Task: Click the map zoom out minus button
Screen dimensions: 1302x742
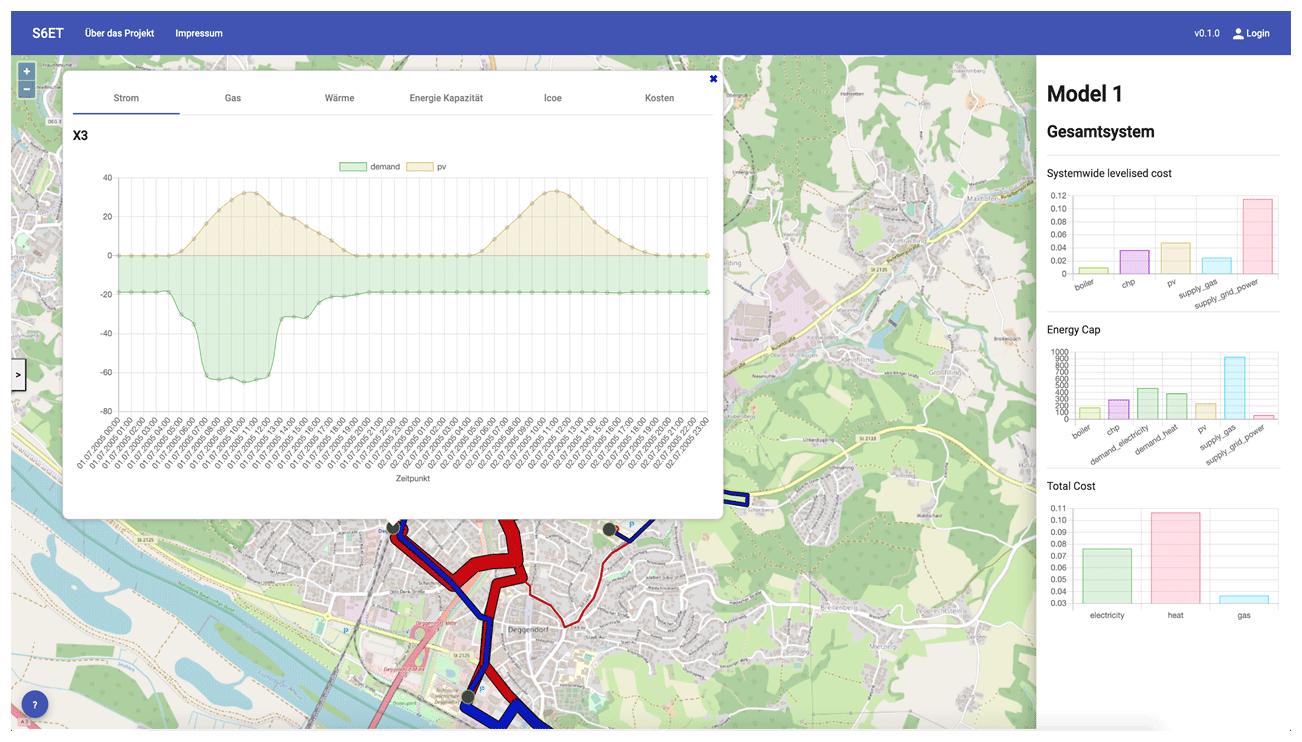Action: (27, 89)
